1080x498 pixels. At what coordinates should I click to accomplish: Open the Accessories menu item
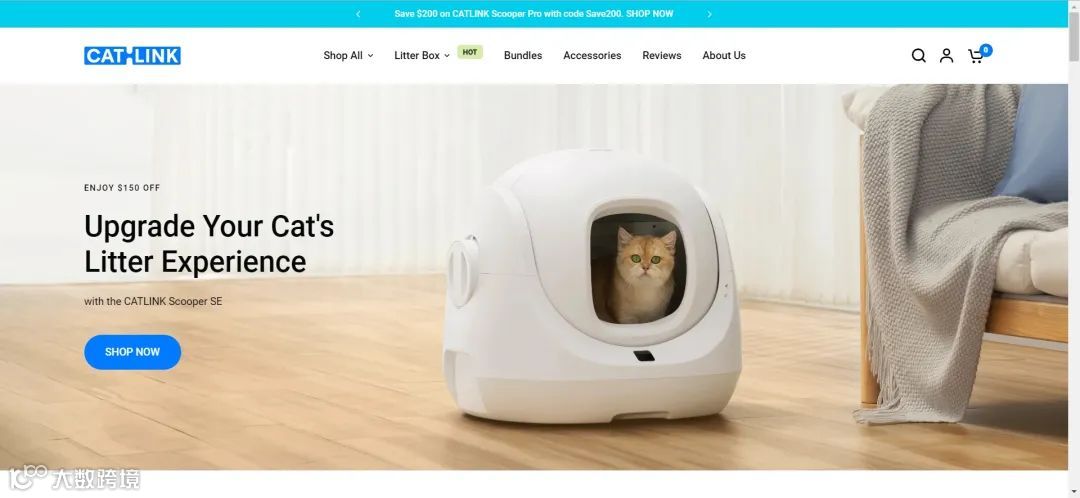pos(592,56)
